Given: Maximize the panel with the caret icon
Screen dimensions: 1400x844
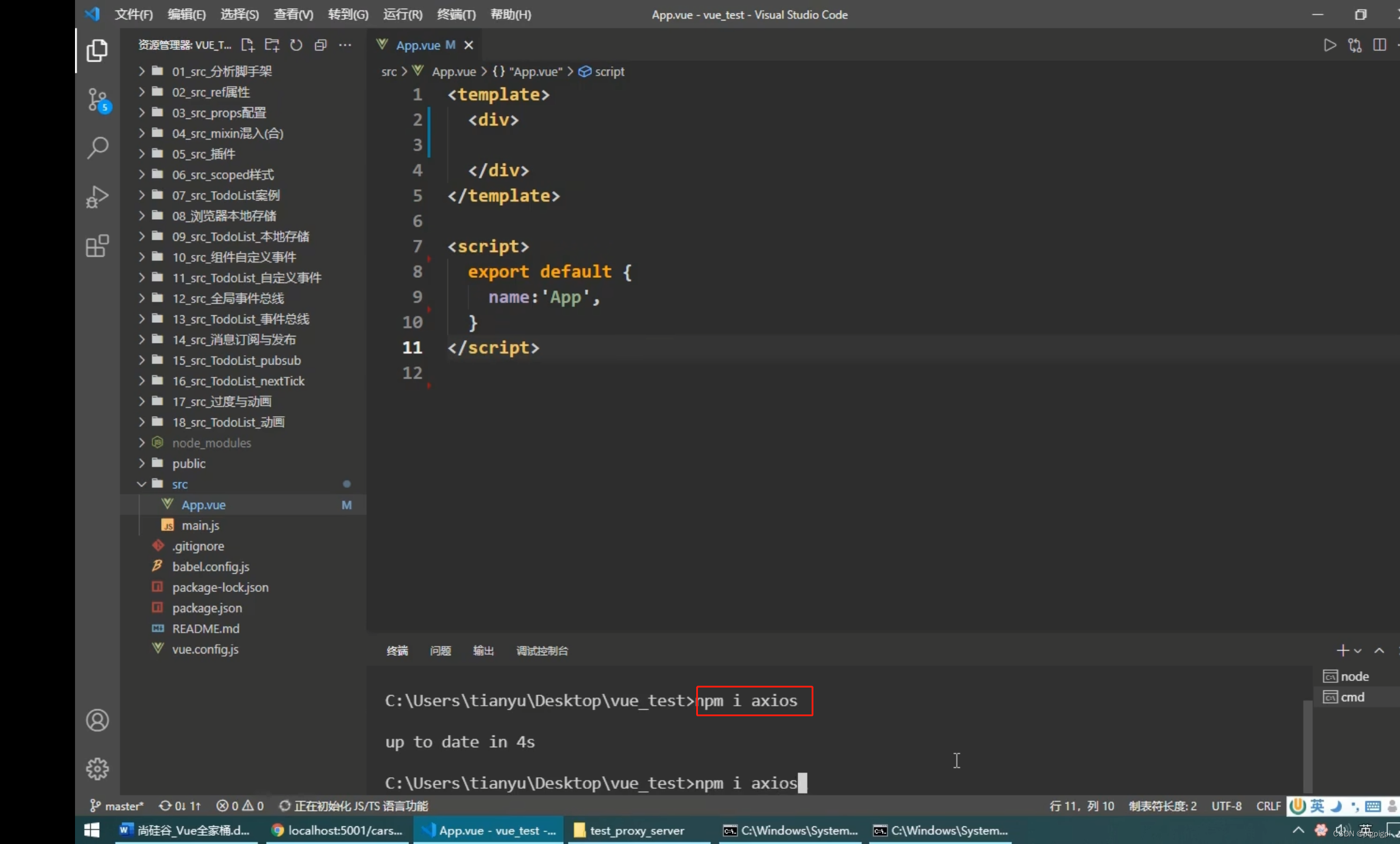Looking at the screenshot, I should (1379, 651).
